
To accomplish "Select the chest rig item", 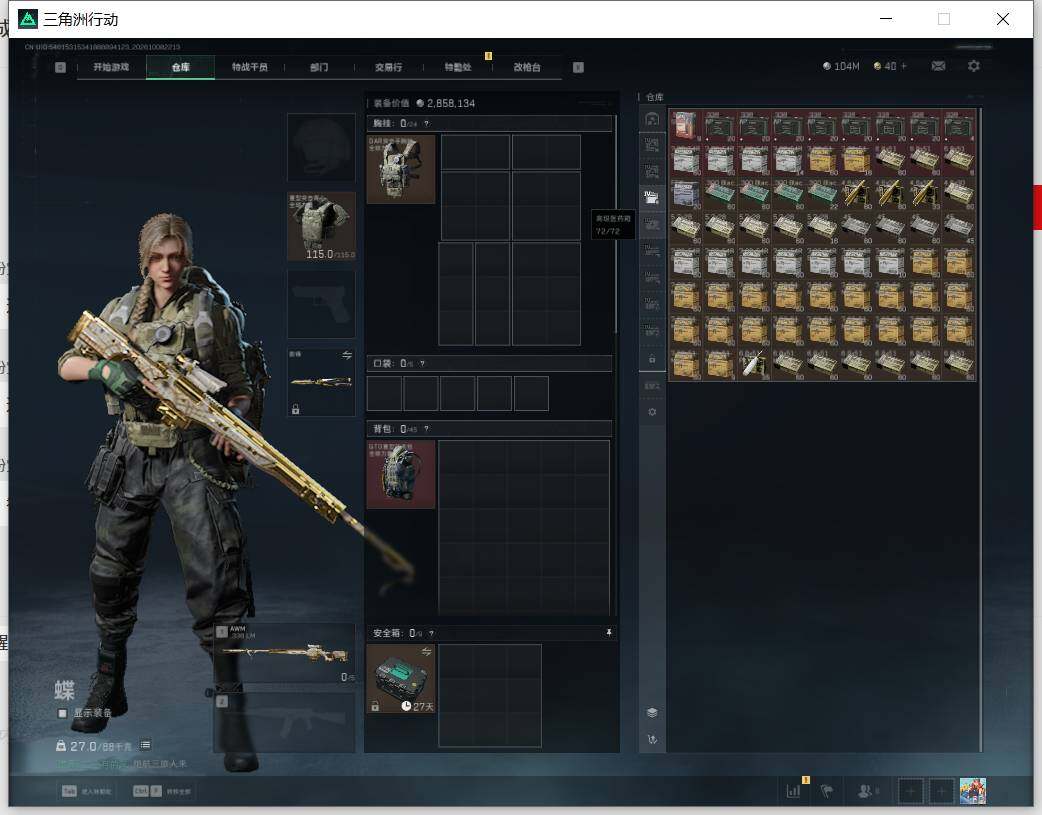I will [401, 170].
